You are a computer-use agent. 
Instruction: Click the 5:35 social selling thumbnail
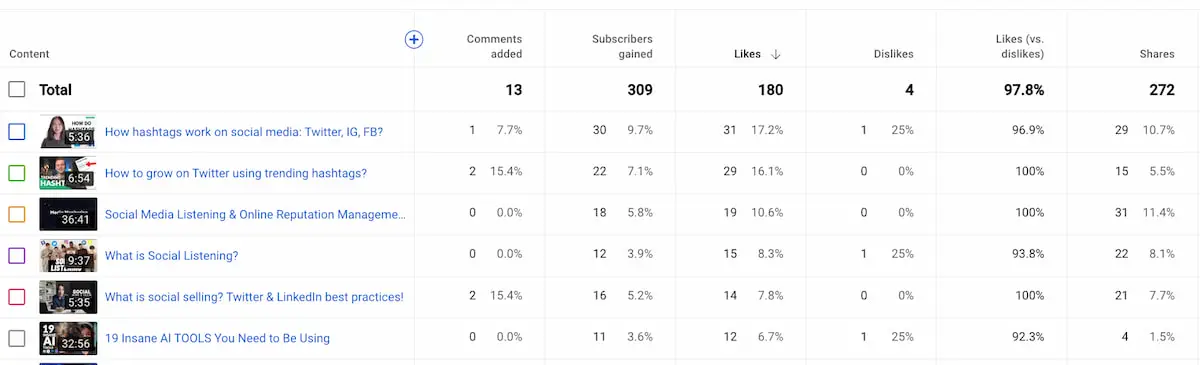pos(68,297)
